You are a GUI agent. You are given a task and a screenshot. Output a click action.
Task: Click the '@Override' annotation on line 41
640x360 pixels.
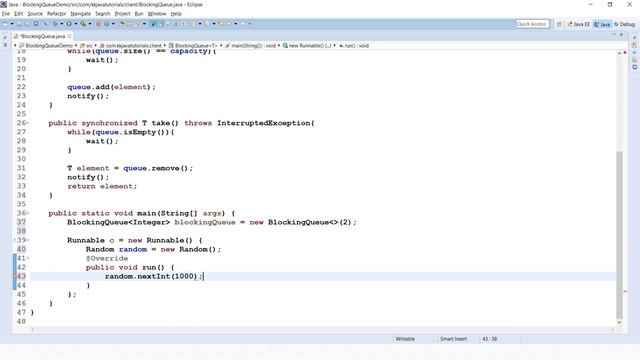107,258
